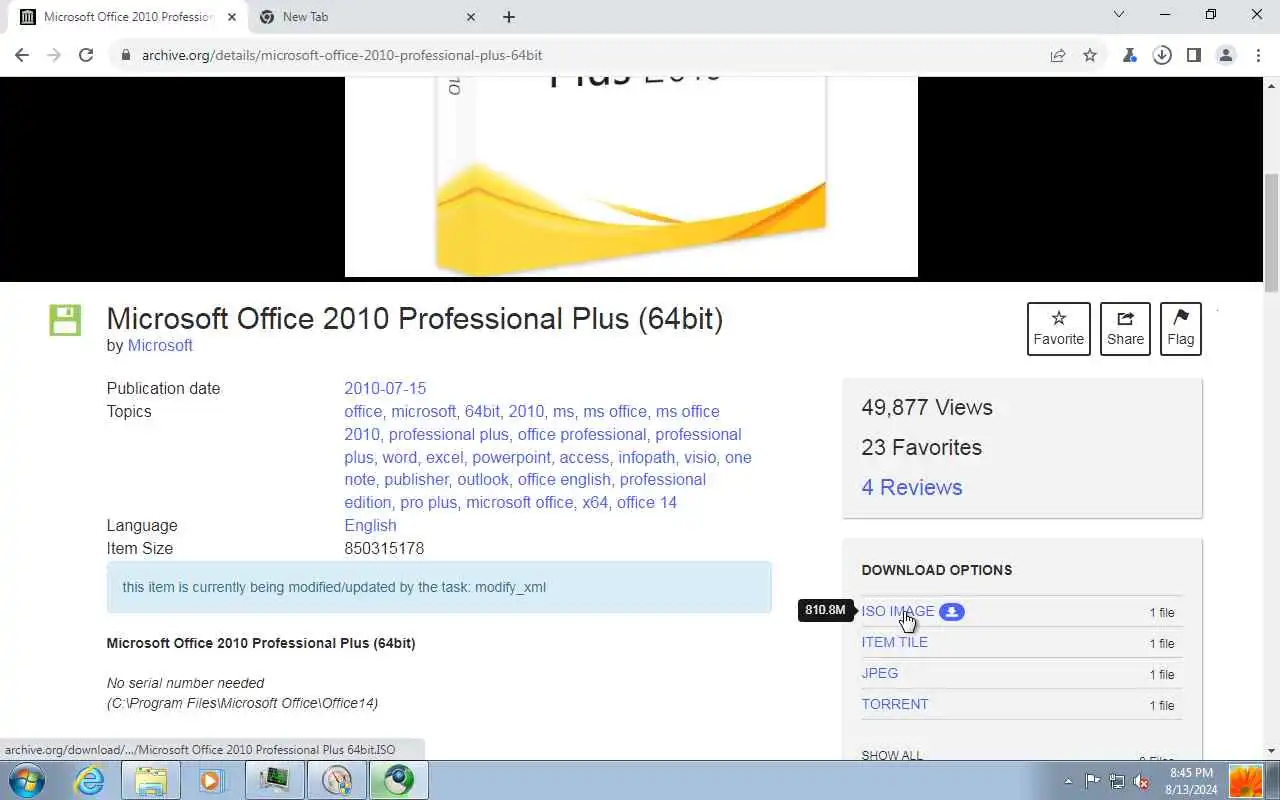Open the share page icon in the address bar
1280x800 pixels.
(1058, 55)
